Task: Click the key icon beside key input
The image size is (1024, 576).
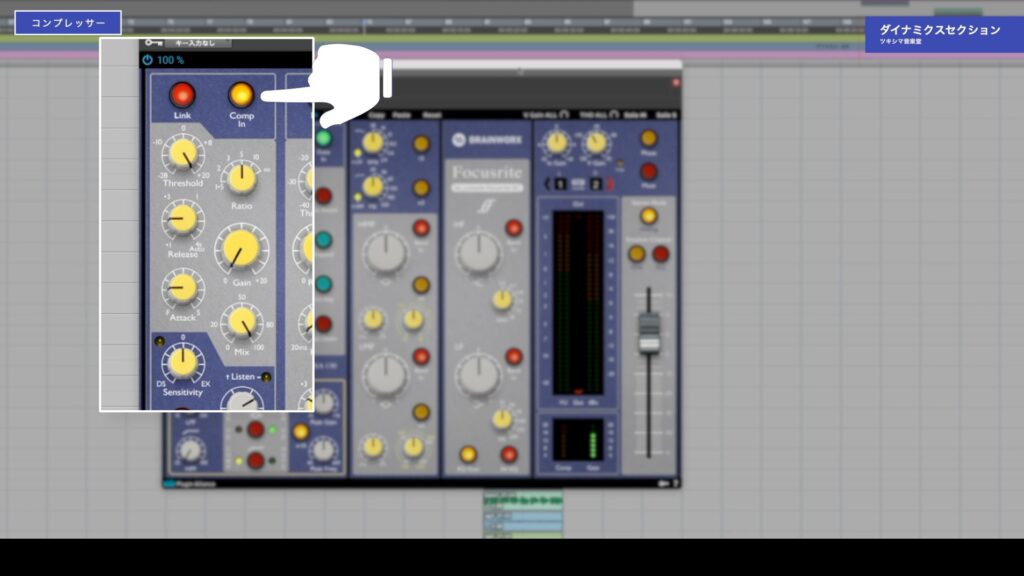Action: point(153,43)
